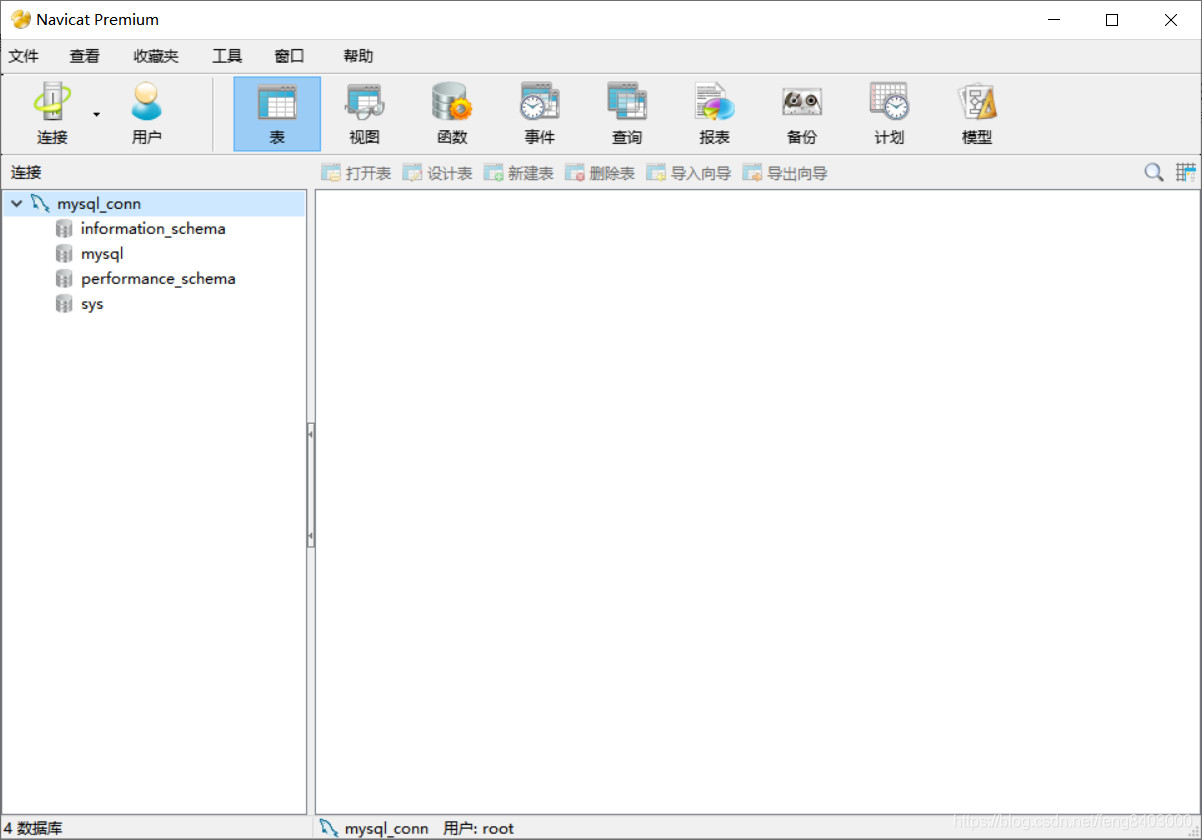Open the Backup (备份) section
Image resolution: width=1202 pixels, height=840 pixels.
coord(802,114)
